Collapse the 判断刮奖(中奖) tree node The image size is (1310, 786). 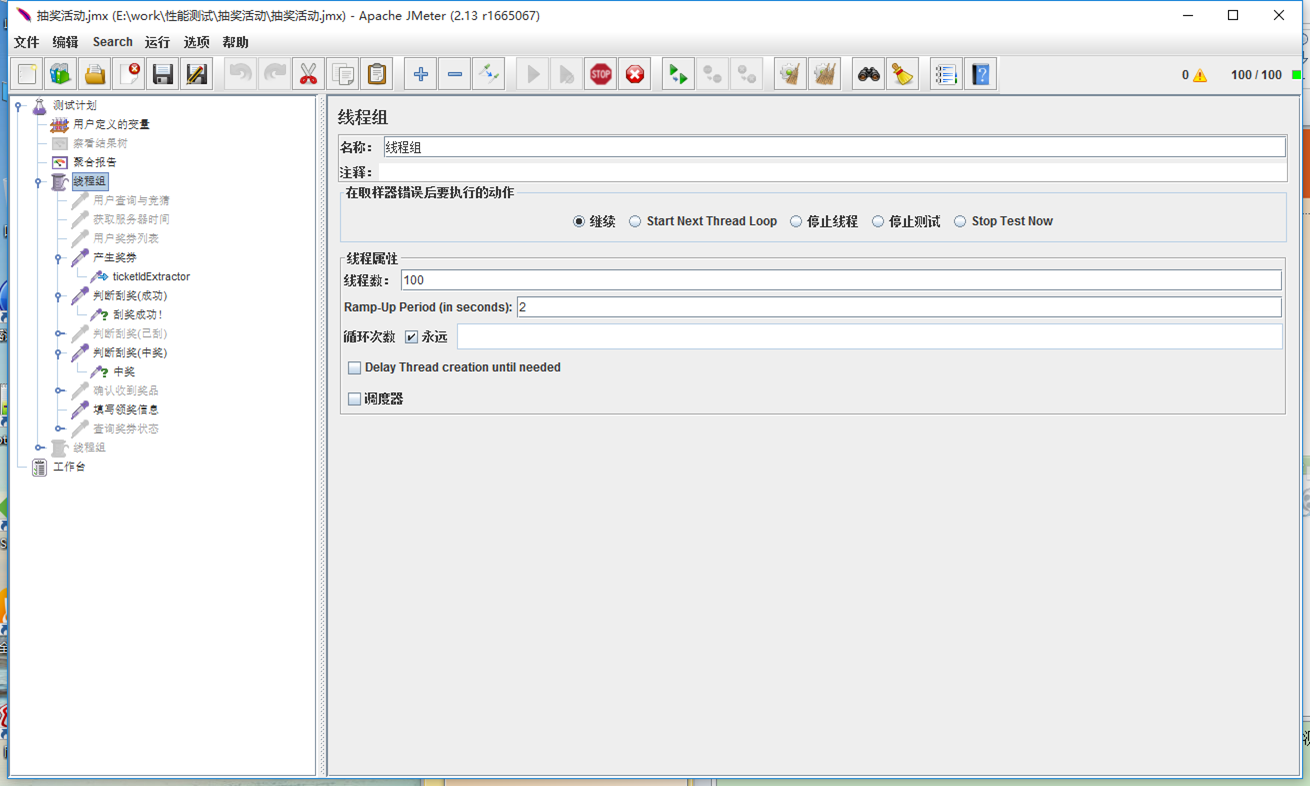[x=59, y=353]
